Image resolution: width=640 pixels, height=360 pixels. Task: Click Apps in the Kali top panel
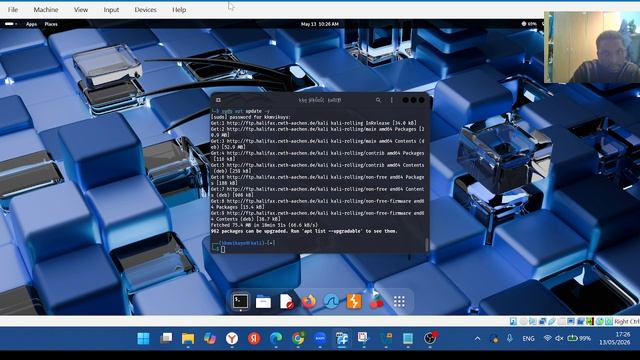[31, 24]
